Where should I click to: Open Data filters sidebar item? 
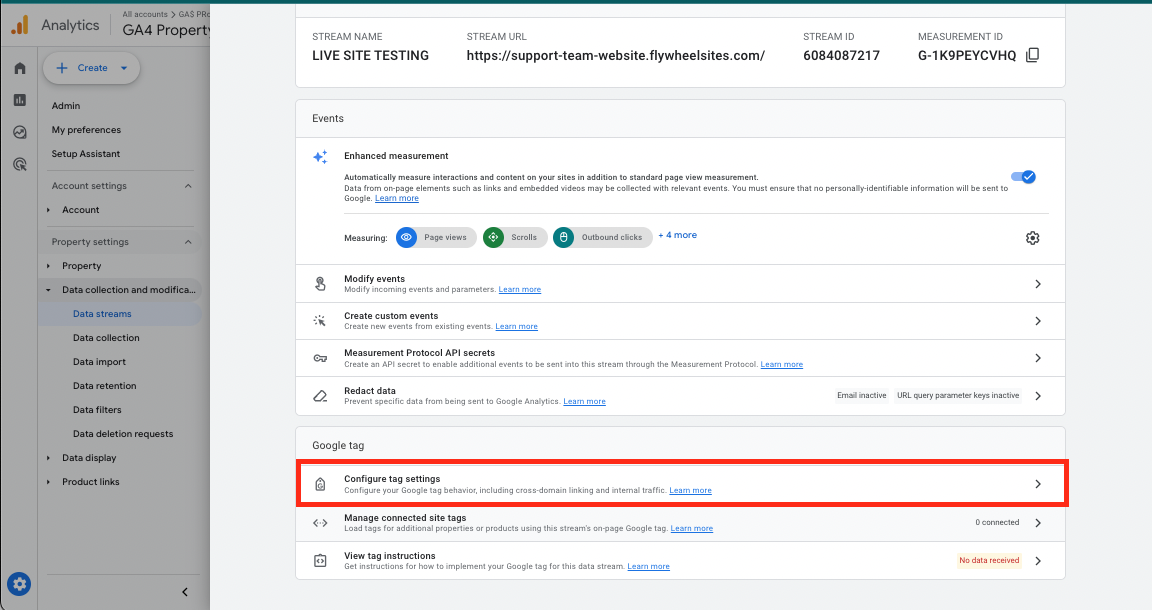pyautogui.click(x=97, y=410)
